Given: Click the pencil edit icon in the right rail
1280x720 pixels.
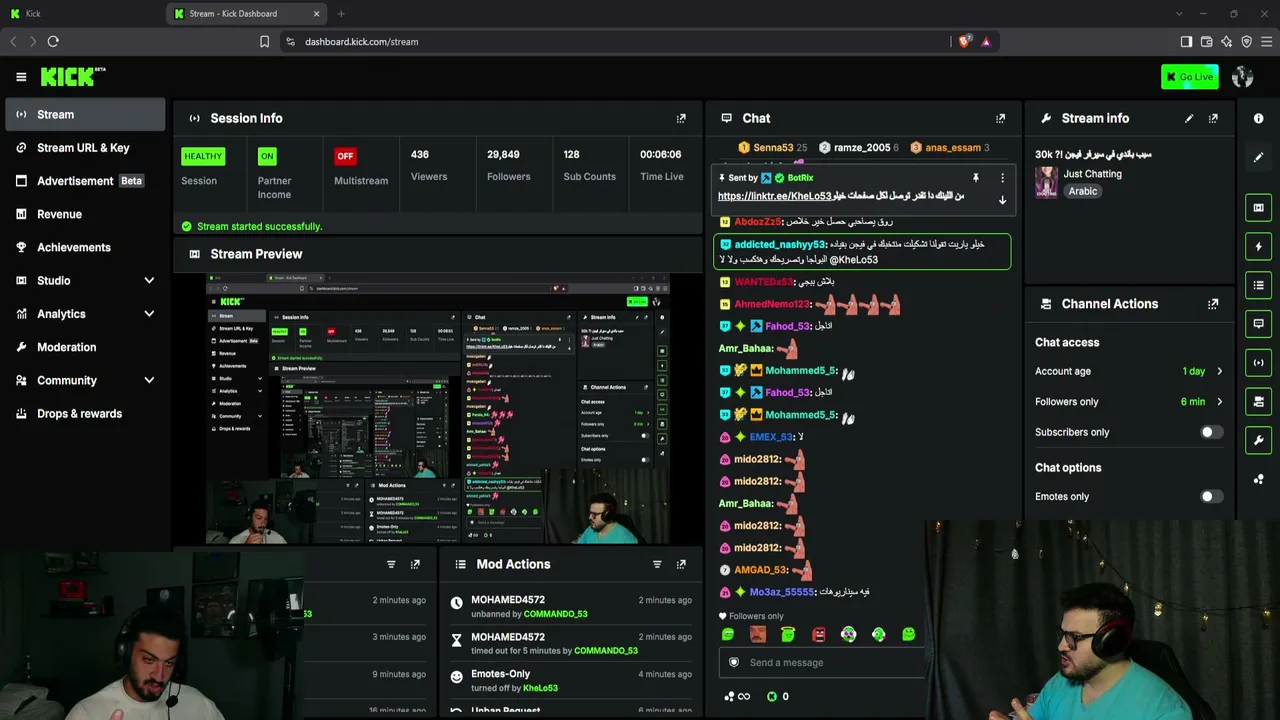Looking at the screenshot, I should (1258, 157).
